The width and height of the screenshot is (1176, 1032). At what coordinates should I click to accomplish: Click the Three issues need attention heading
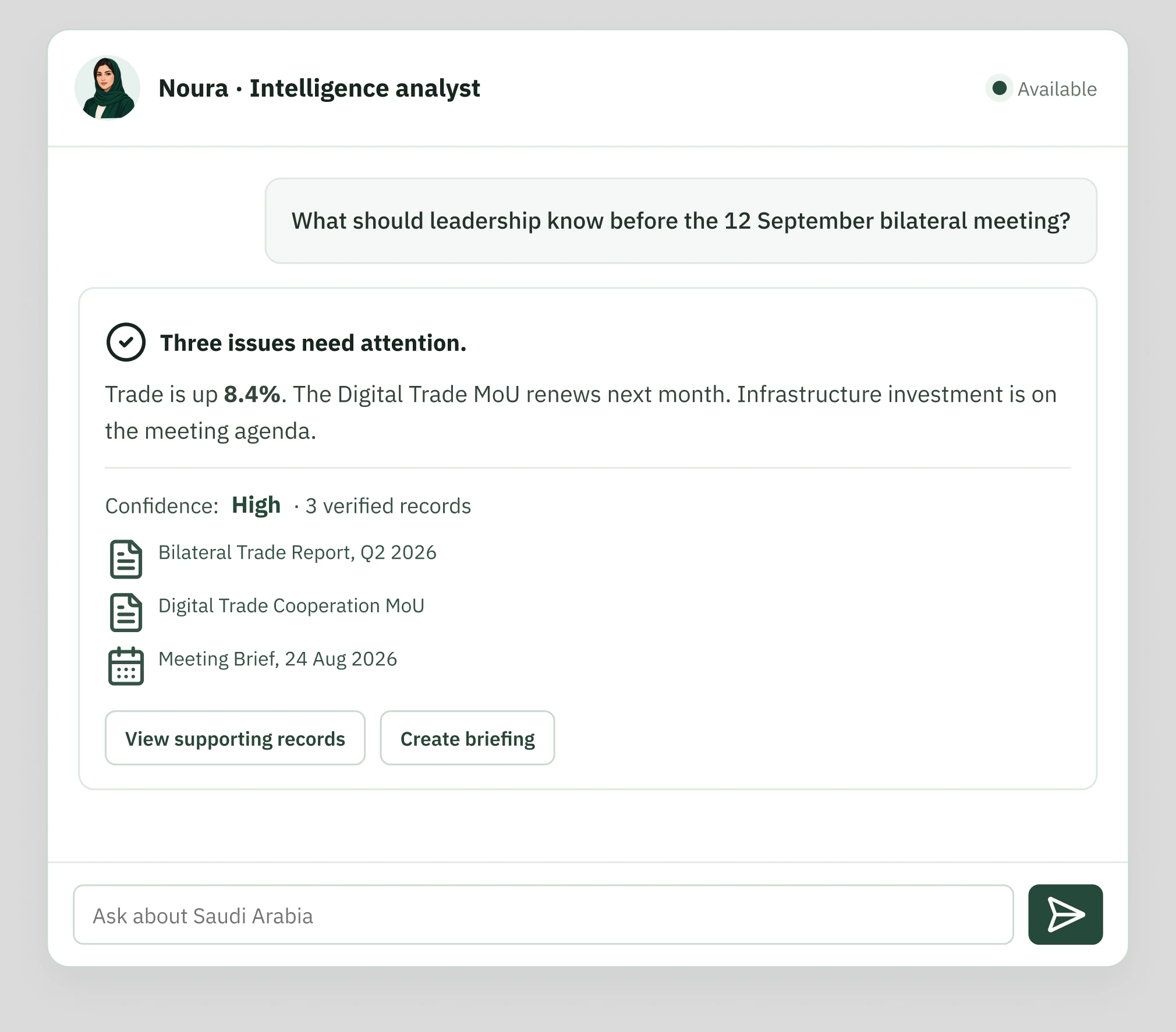point(313,343)
